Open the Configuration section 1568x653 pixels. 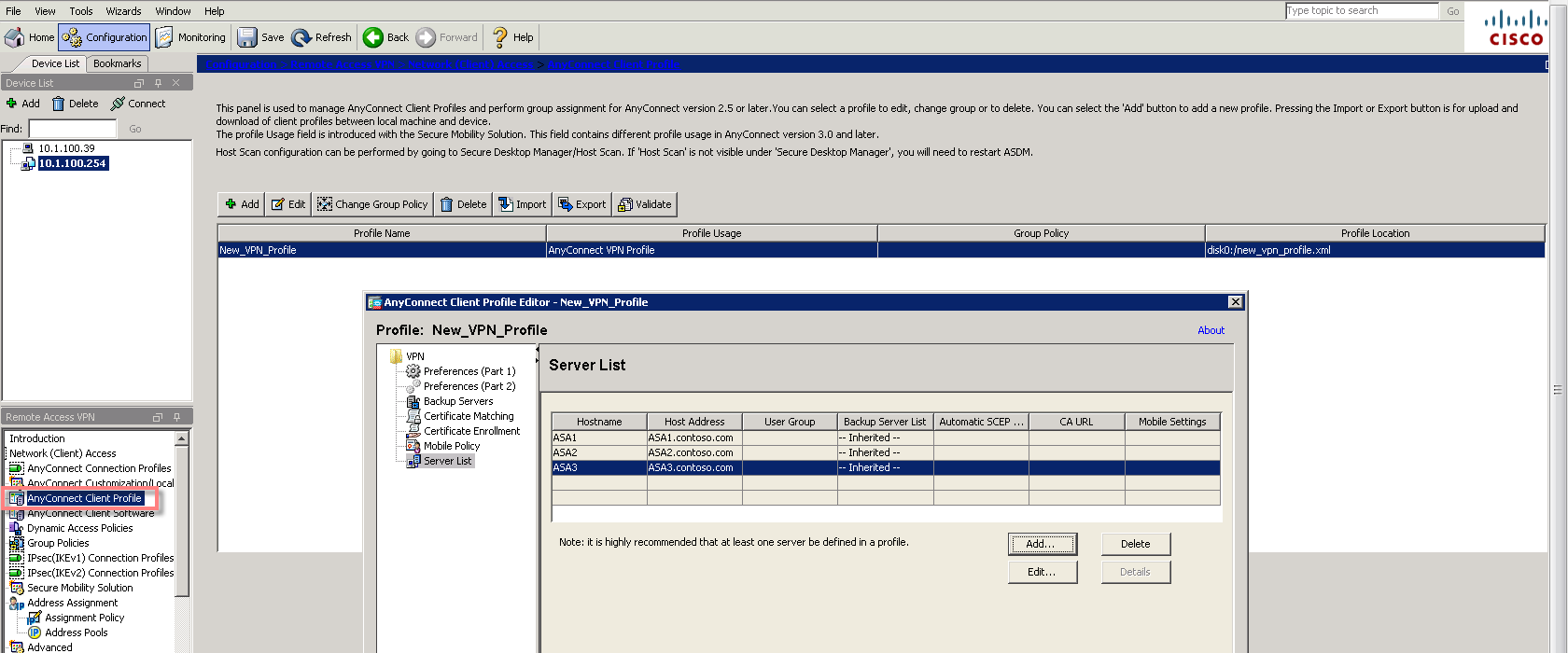(105, 37)
